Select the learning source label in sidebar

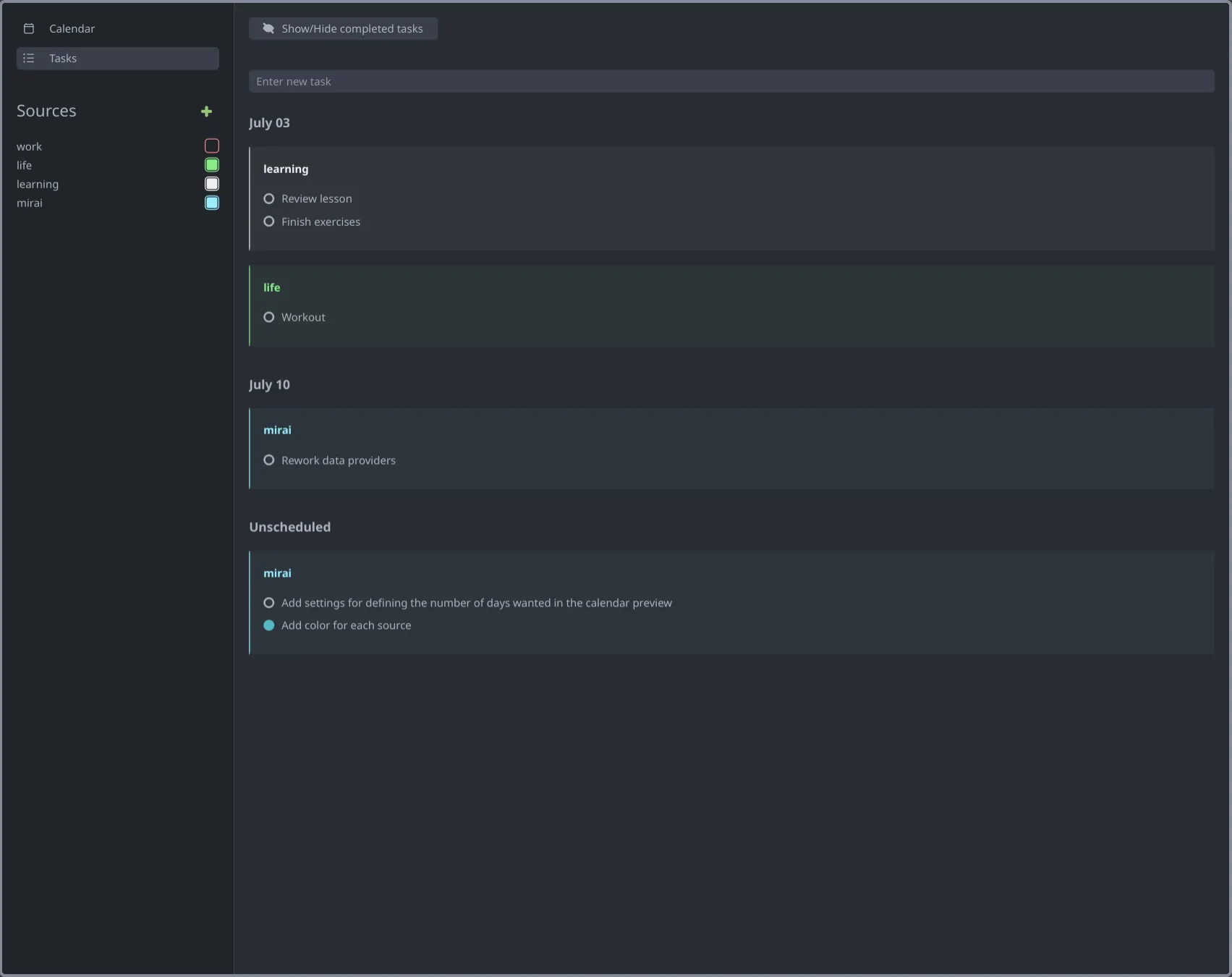tap(38, 185)
